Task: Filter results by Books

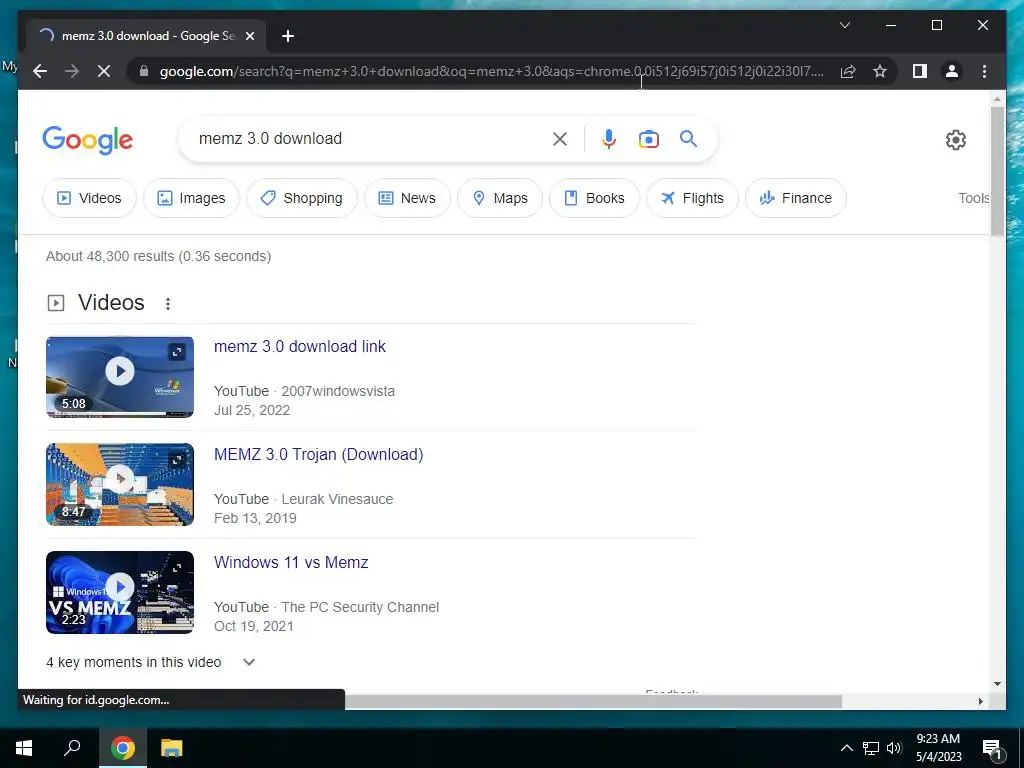Action: tap(594, 198)
